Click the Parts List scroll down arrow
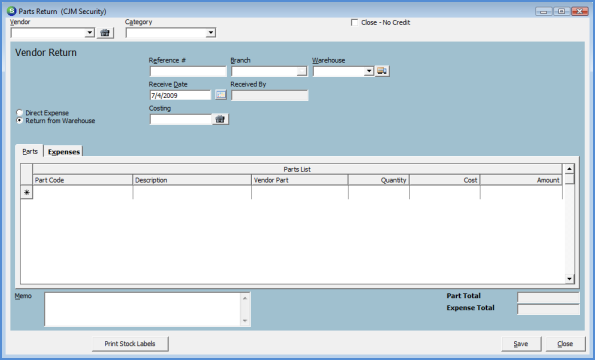Screen dimensions: 595x360 [x=569, y=279]
